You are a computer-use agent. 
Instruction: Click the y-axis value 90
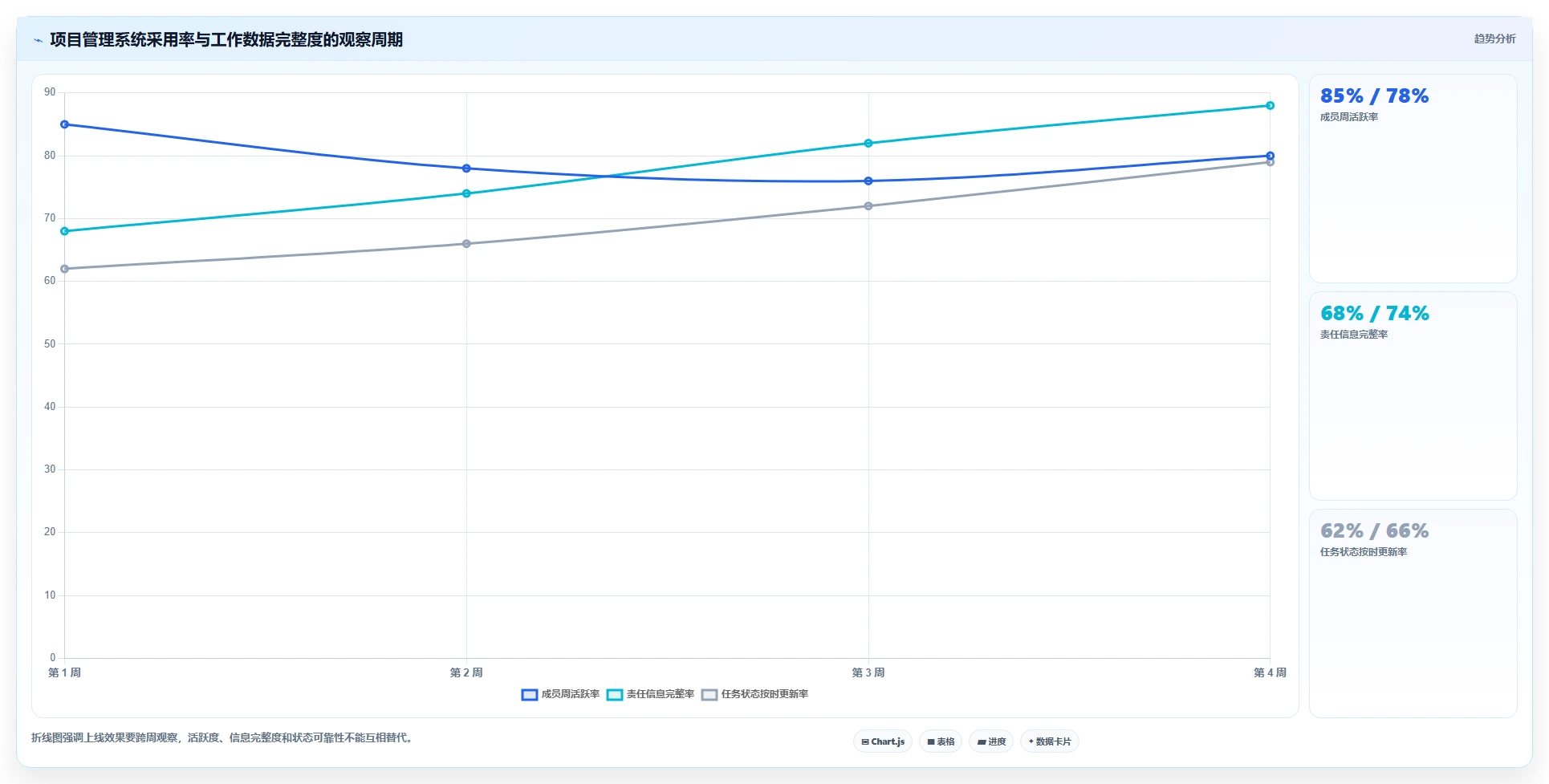tap(50, 92)
